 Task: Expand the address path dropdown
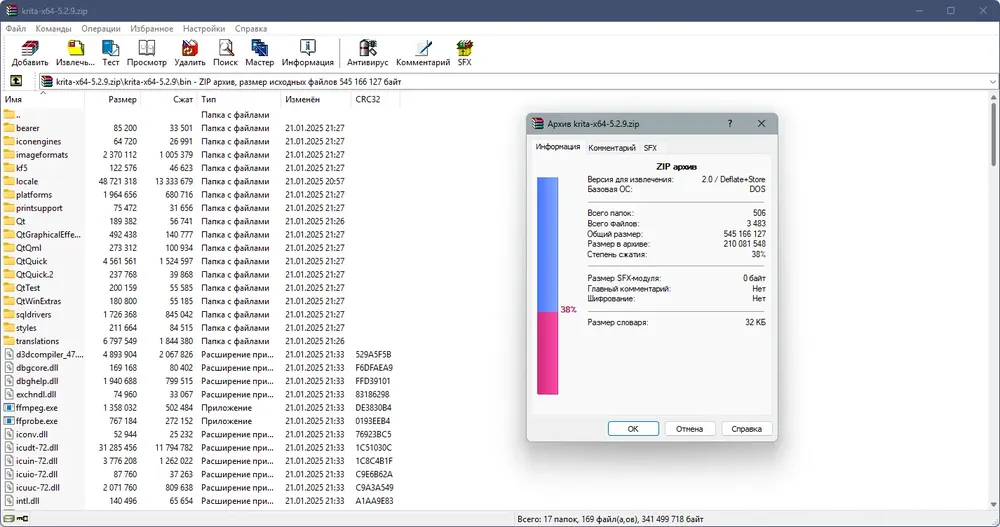[992, 82]
